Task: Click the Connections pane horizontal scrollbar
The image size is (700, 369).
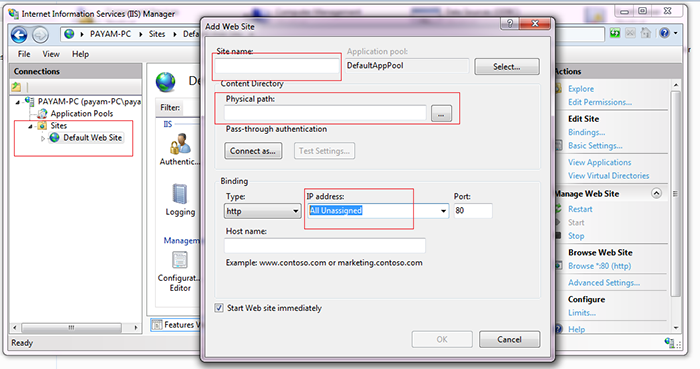Action: click(x=72, y=328)
